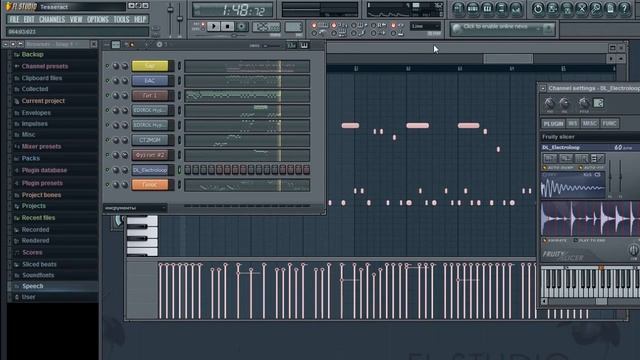640x360 pixels.
Task: Click the gear icon in channel rack header
Action: 160,44
